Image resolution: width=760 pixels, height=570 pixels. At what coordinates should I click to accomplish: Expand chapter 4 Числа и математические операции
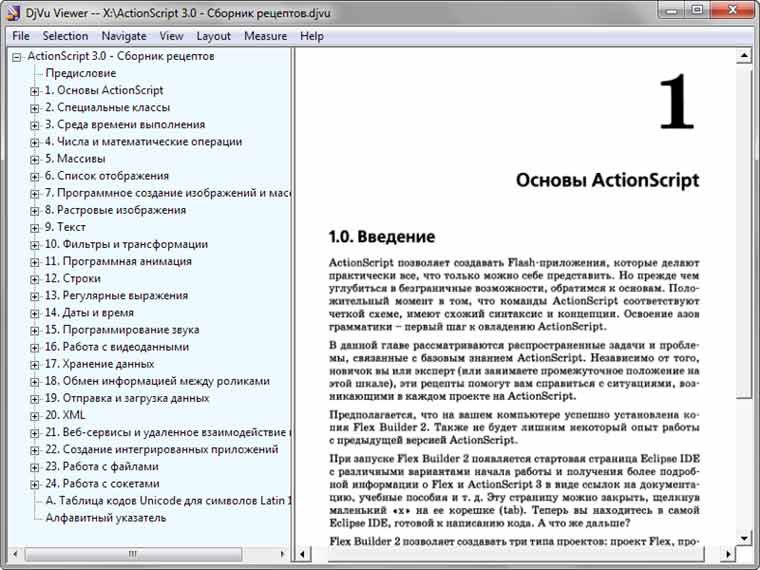pyautogui.click(x=34, y=142)
